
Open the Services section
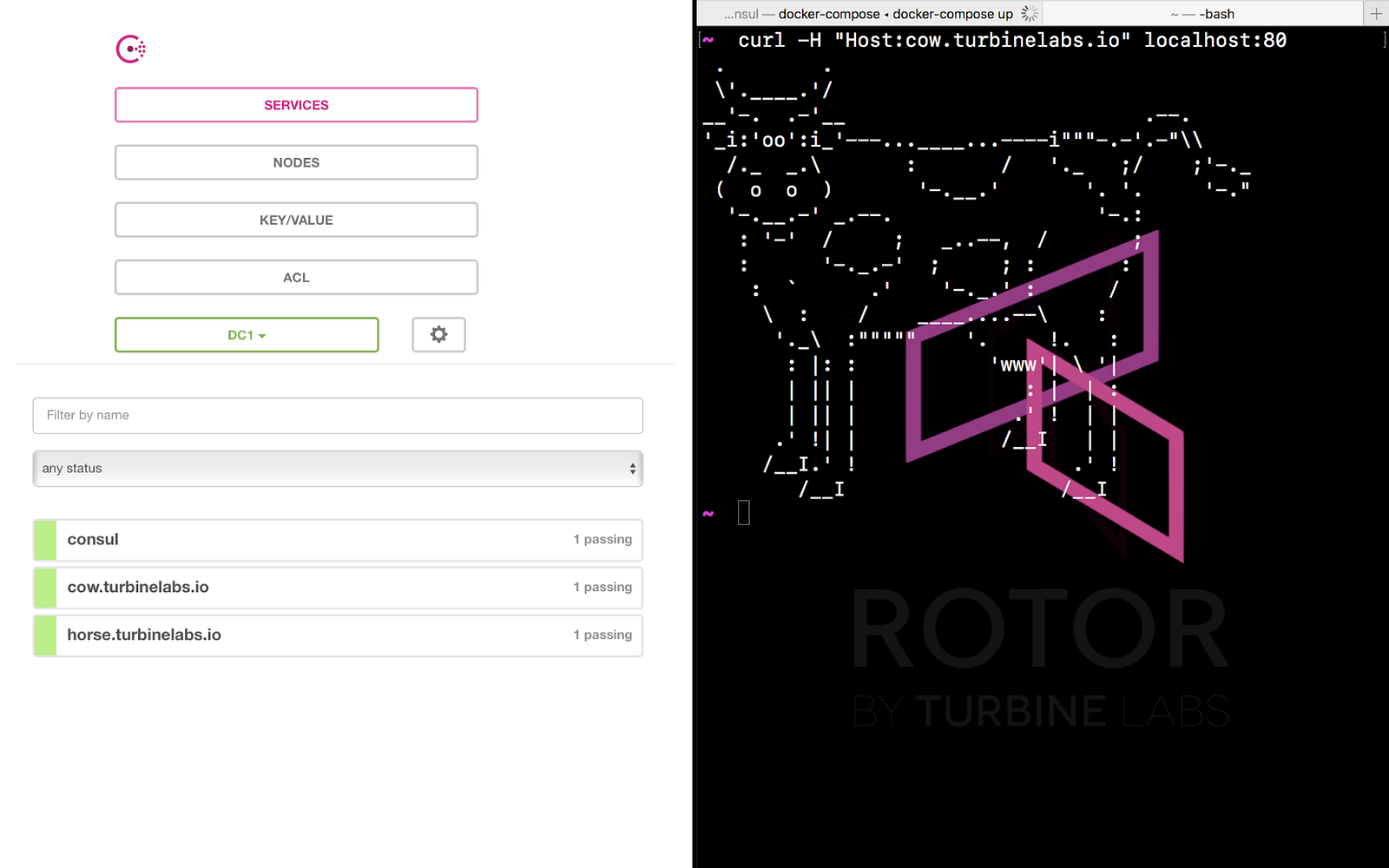(x=296, y=105)
